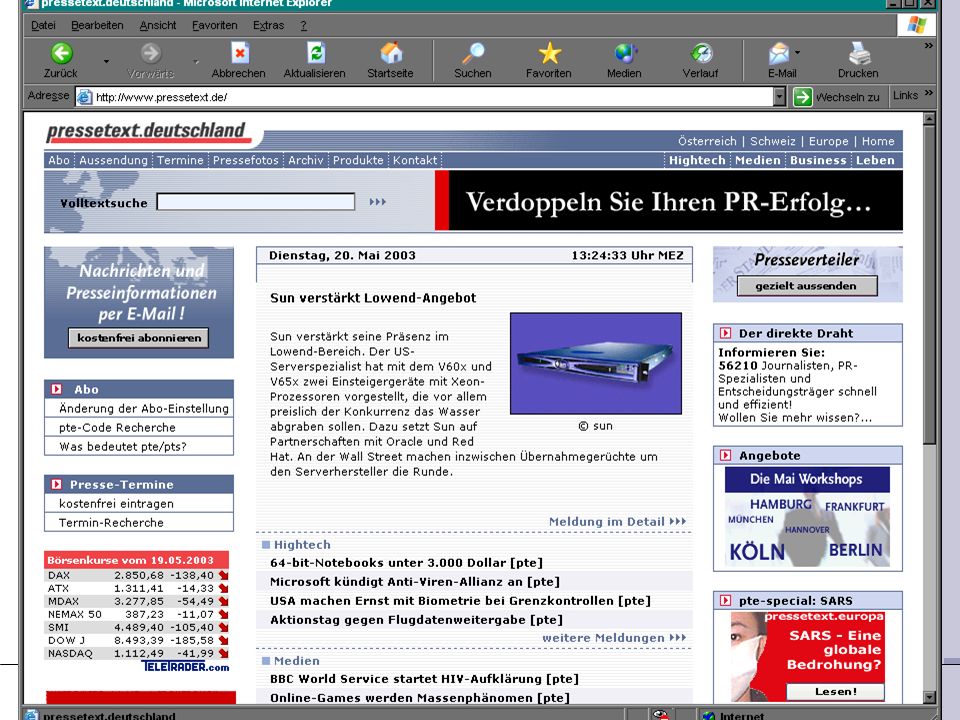Open the Favoriten menu in the menu bar
This screenshot has width=960, height=720.
214,25
